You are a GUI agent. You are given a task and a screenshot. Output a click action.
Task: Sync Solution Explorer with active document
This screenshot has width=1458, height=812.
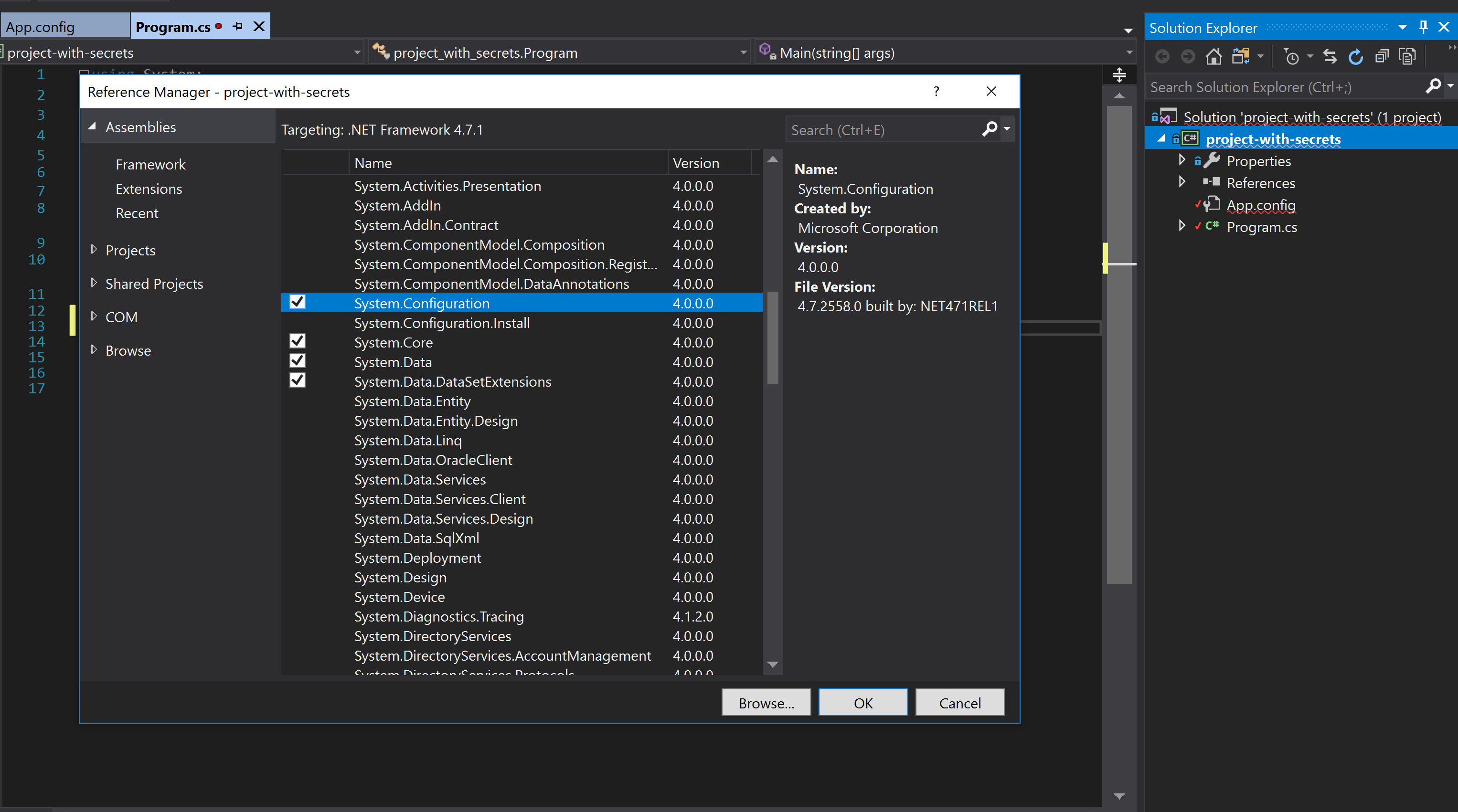[1330, 56]
